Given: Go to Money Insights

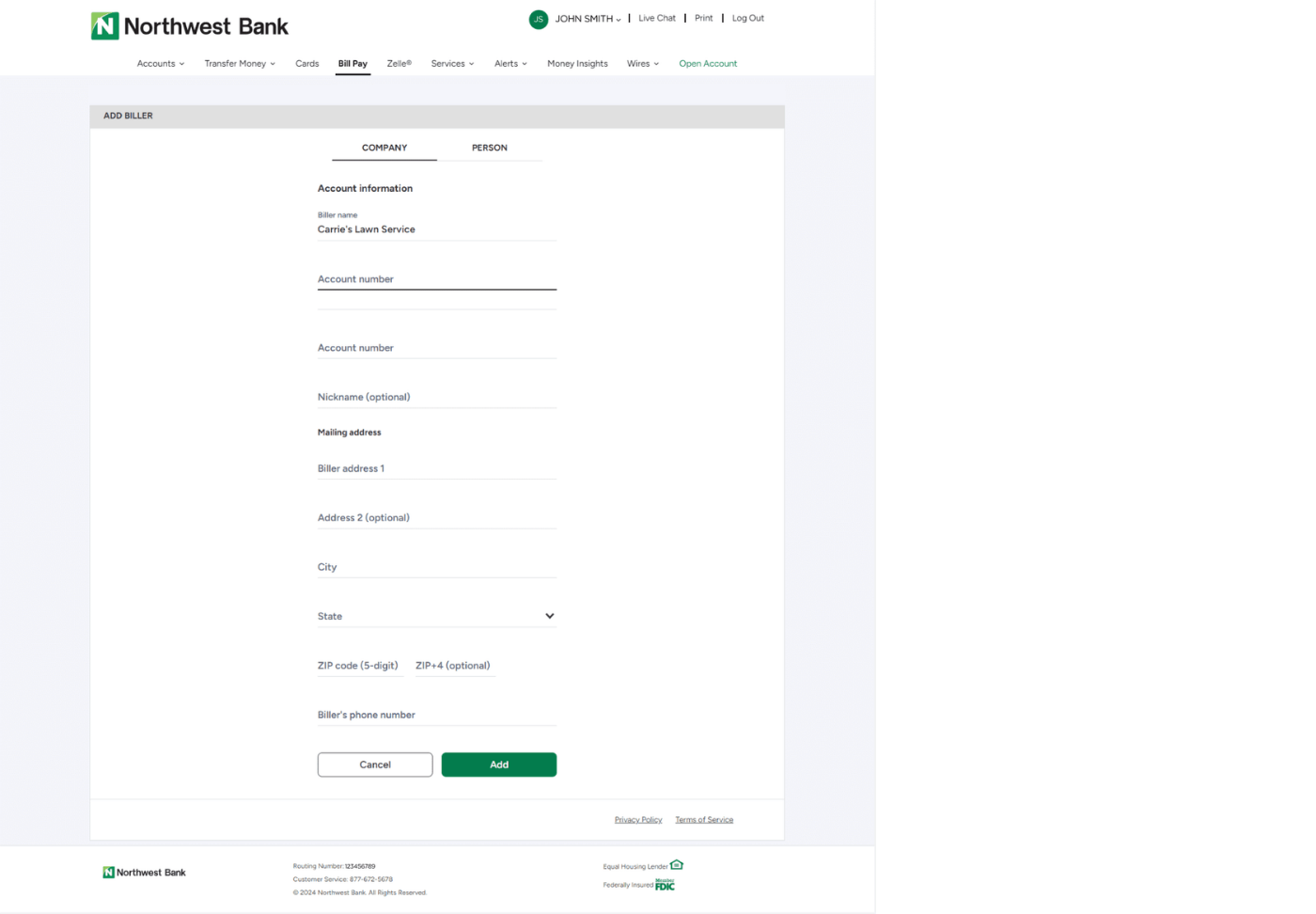Looking at the screenshot, I should pyautogui.click(x=577, y=64).
